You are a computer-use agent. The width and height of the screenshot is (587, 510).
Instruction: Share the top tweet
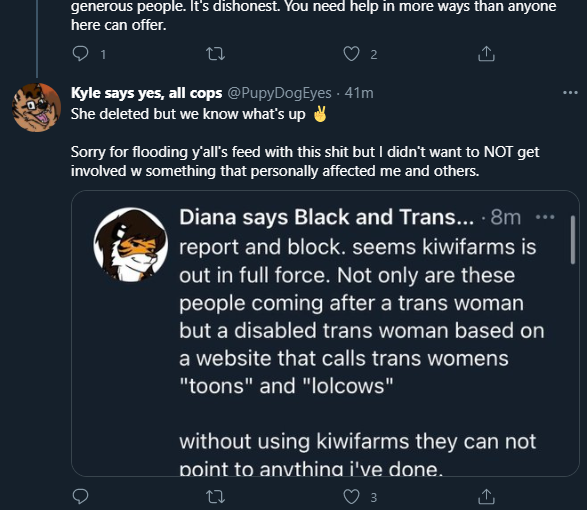(x=486, y=54)
